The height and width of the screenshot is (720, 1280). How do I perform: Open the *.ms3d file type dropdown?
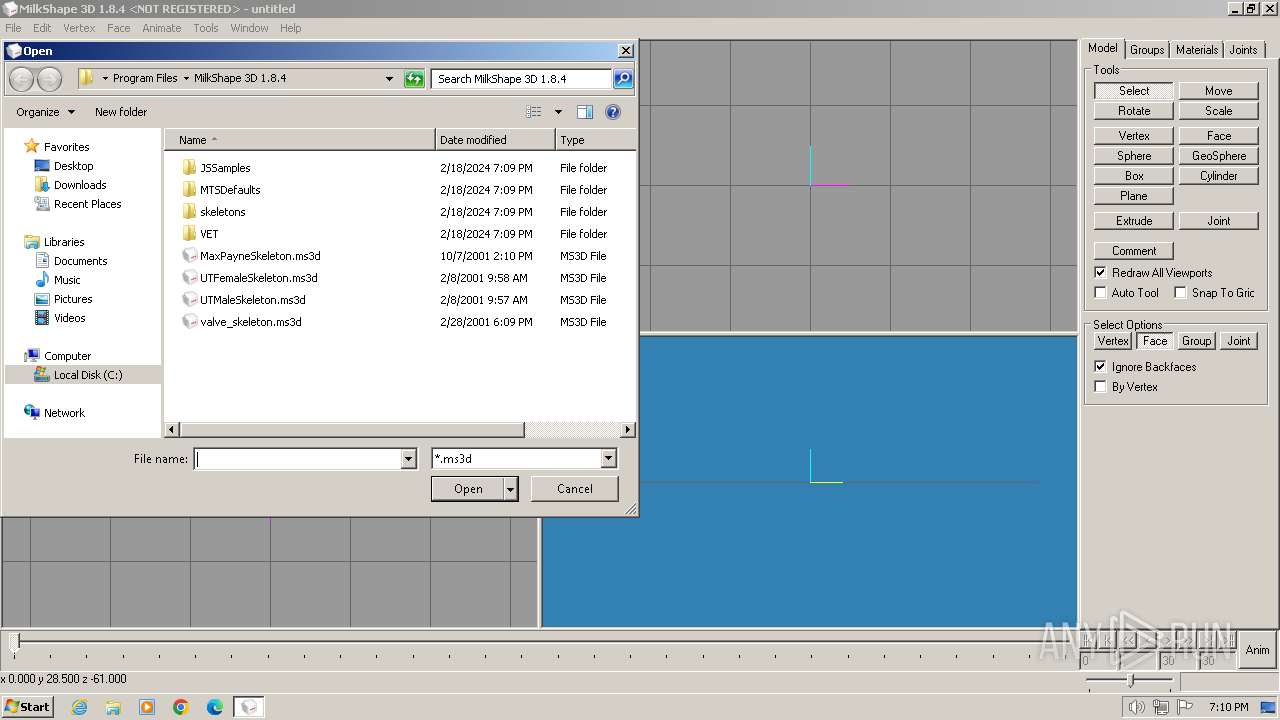coord(608,459)
